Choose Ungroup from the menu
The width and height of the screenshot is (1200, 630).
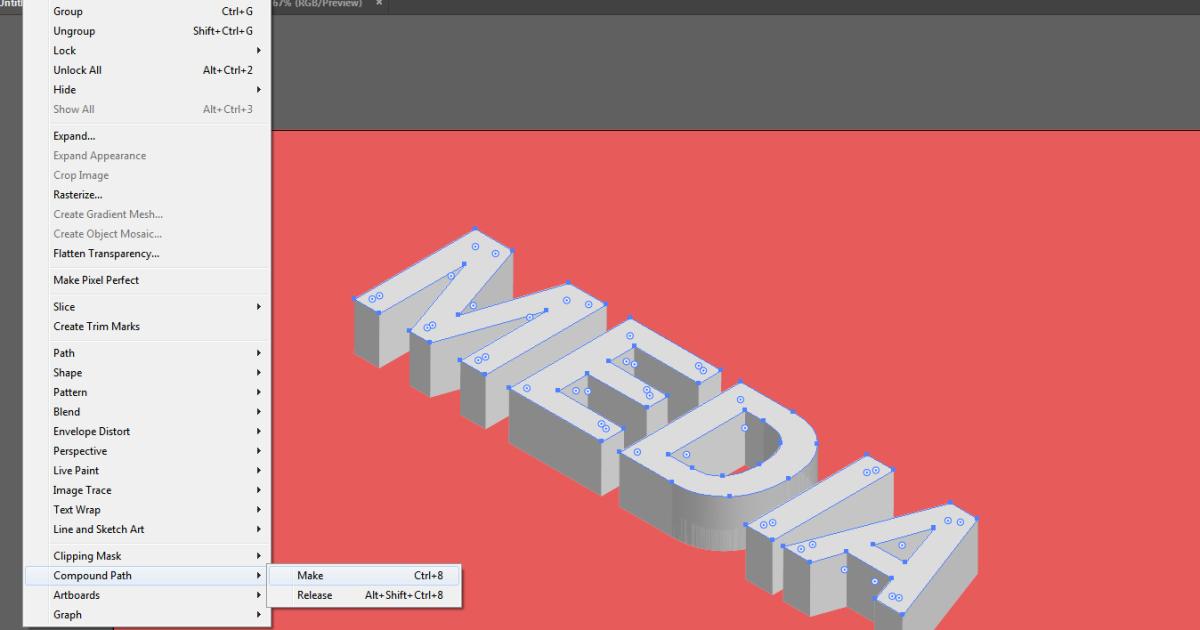point(73,31)
